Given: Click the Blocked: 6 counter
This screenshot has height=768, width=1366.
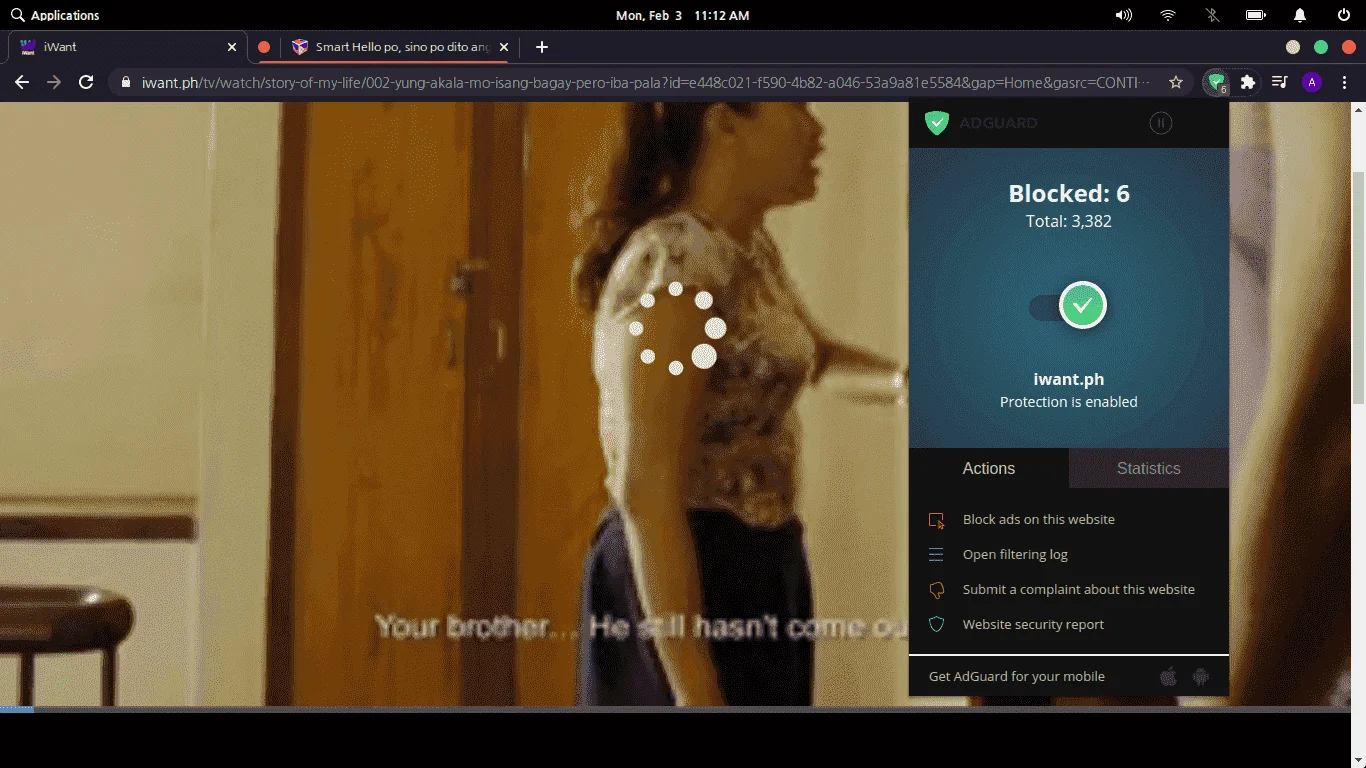Looking at the screenshot, I should pos(1069,194).
